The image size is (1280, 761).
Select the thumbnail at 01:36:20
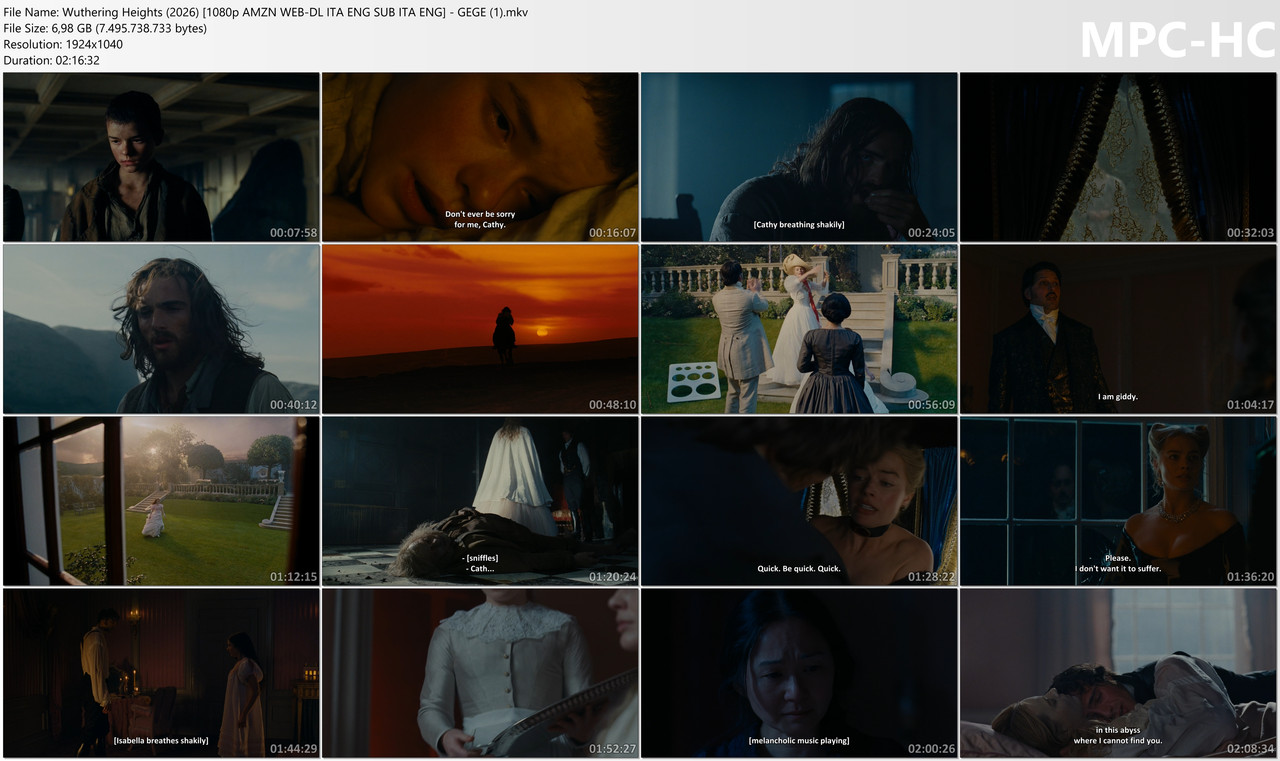tap(1118, 501)
